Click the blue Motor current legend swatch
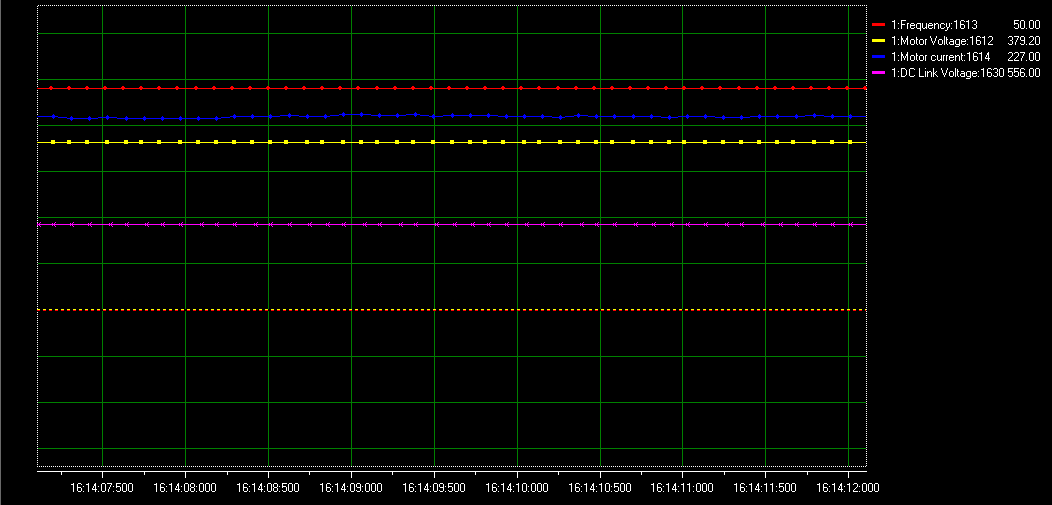 coord(879,58)
